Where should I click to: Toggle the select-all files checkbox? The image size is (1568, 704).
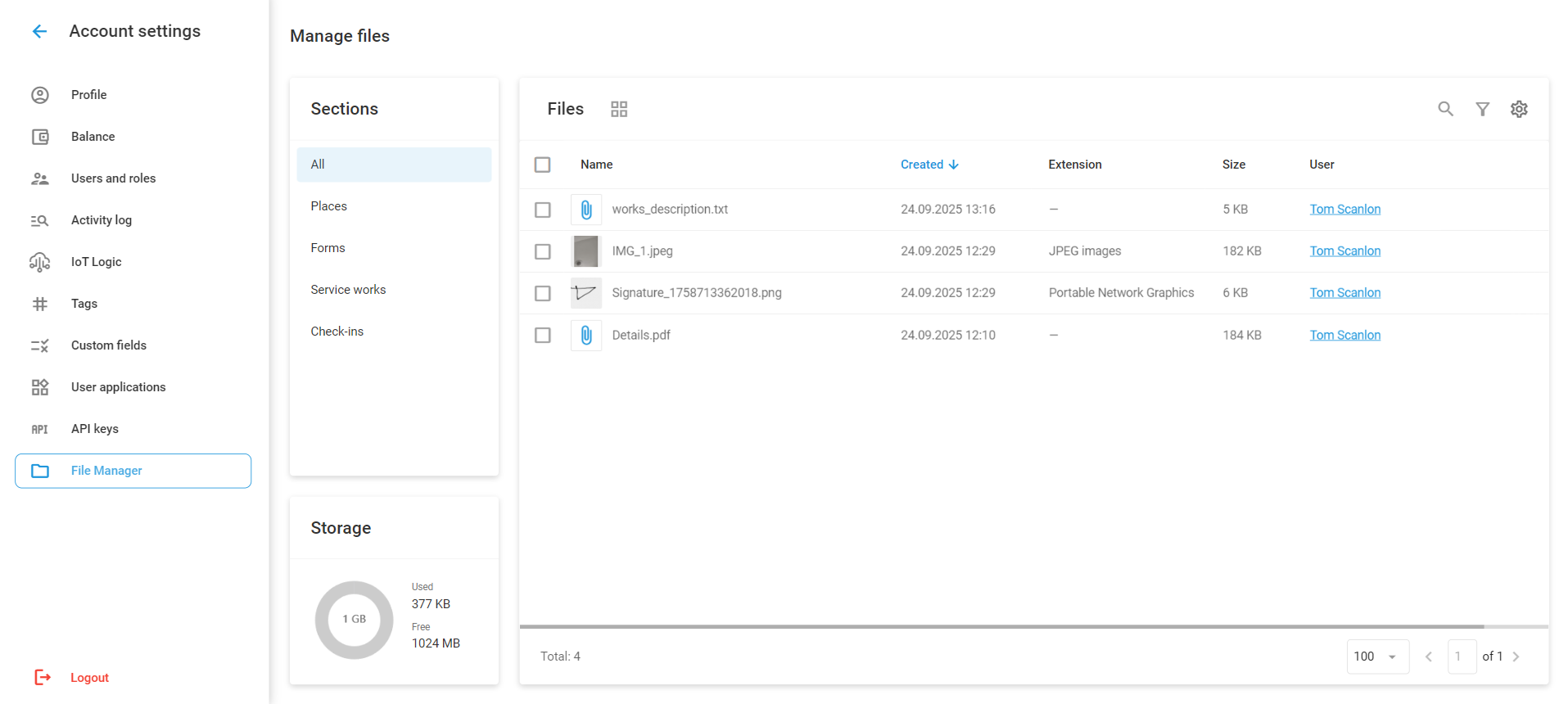(x=543, y=165)
